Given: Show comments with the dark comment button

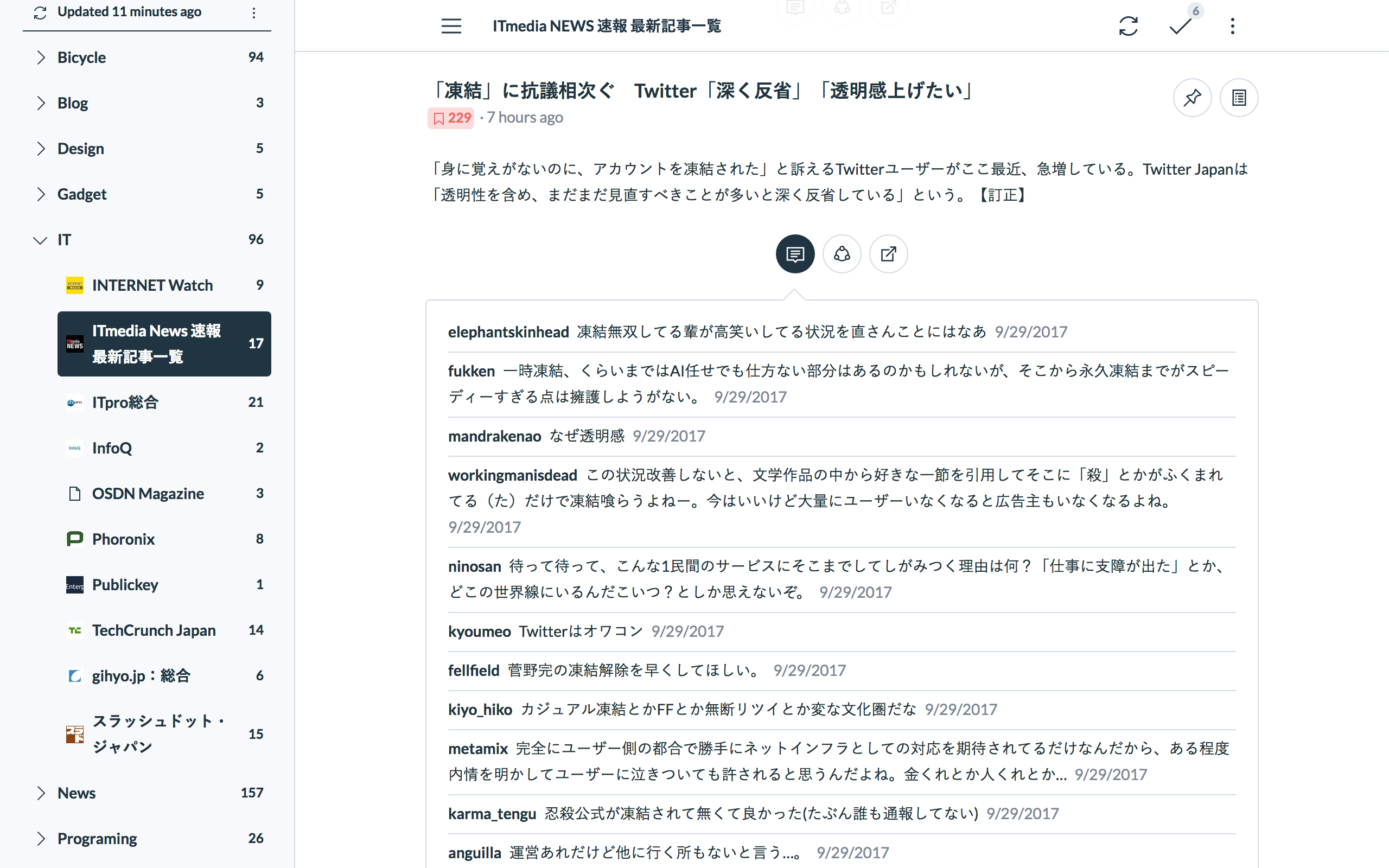Looking at the screenshot, I should [x=795, y=254].
